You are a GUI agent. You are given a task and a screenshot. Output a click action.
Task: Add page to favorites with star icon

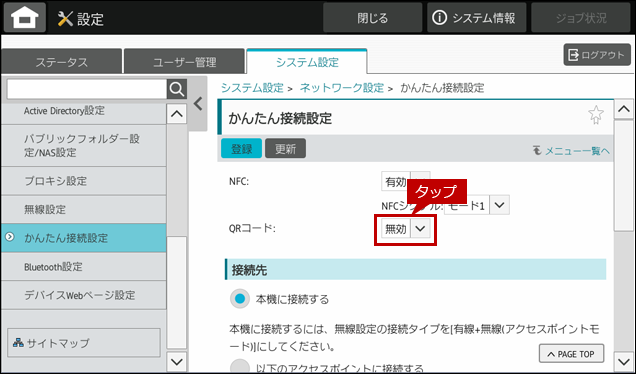(x=595, y=115)
